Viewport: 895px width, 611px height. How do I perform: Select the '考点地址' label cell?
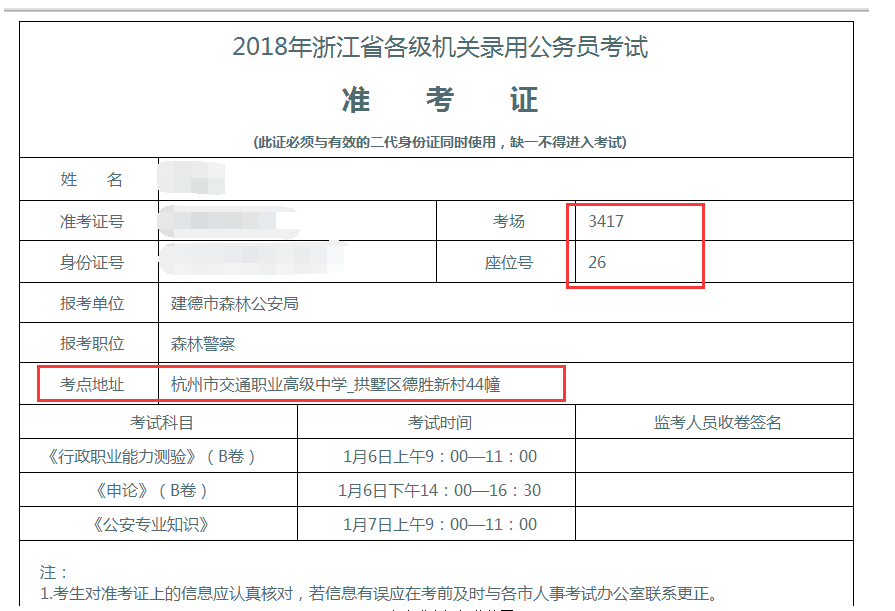pos(90,384)
